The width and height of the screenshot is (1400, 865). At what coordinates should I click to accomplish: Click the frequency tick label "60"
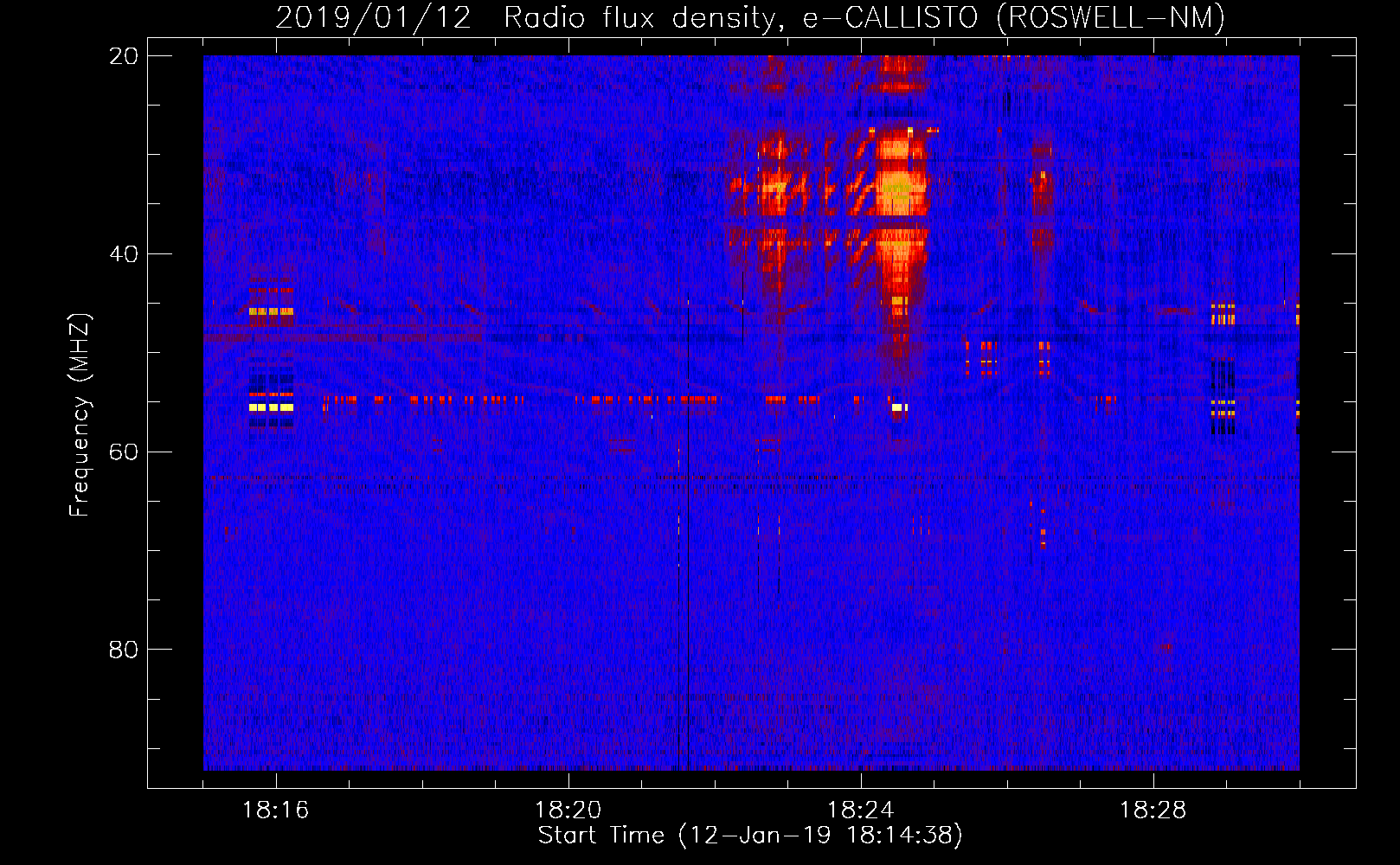(124, 452)
